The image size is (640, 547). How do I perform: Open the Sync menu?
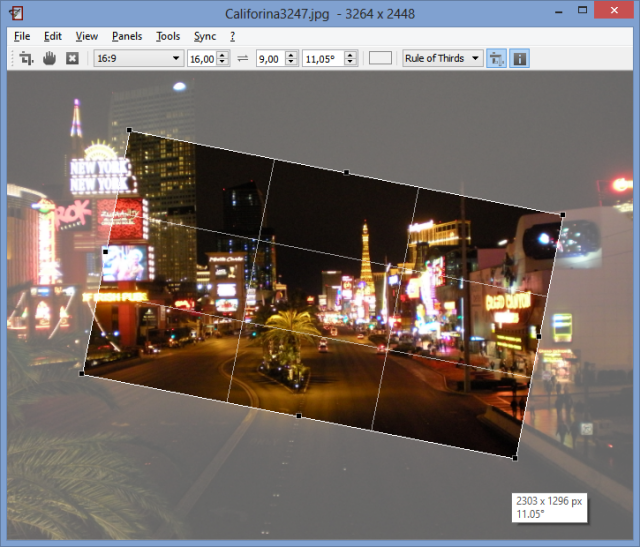coord(205,36)
